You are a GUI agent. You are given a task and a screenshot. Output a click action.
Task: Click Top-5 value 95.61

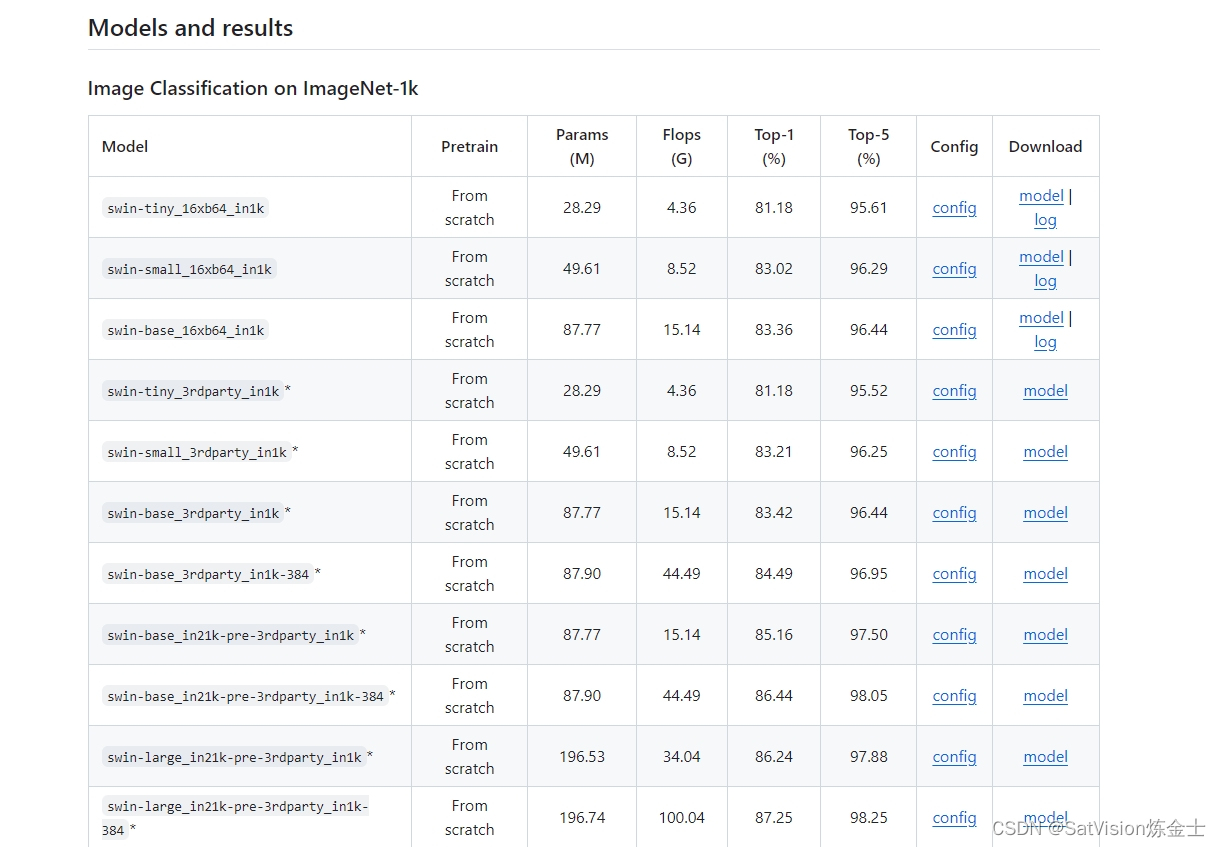click(868, 208)
